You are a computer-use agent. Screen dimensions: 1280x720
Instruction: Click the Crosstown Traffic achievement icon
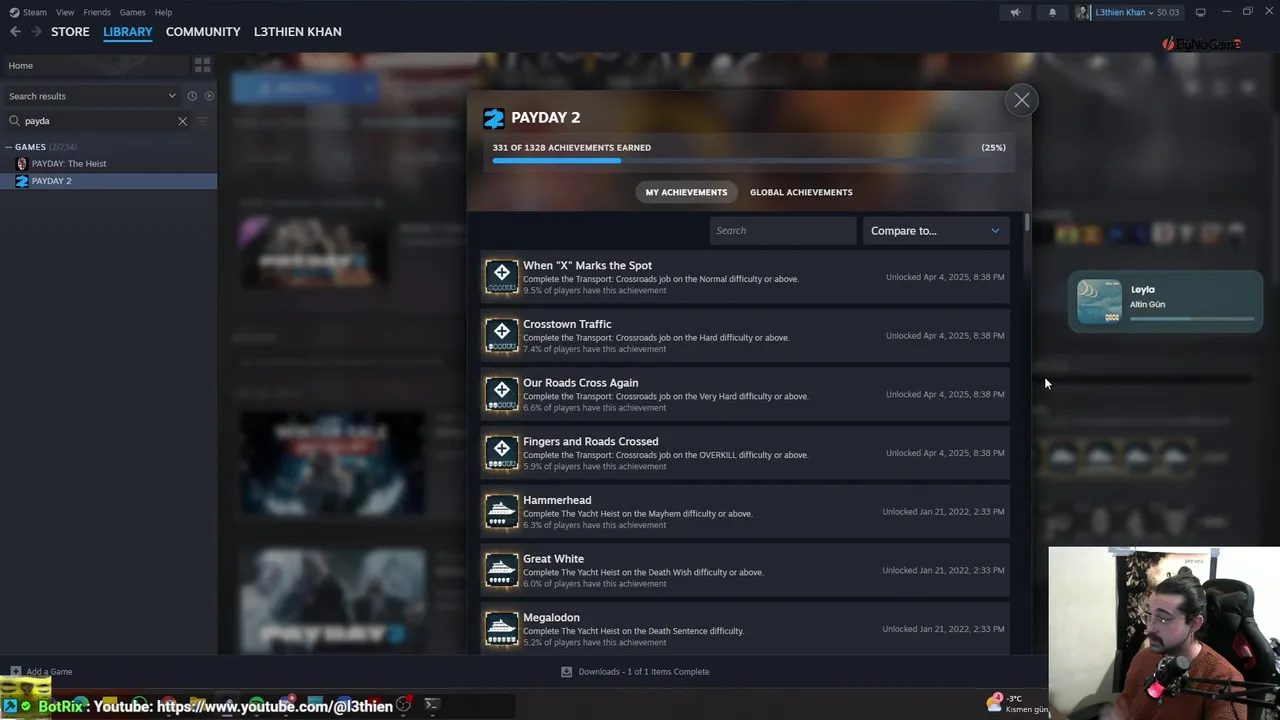(501, 336)
